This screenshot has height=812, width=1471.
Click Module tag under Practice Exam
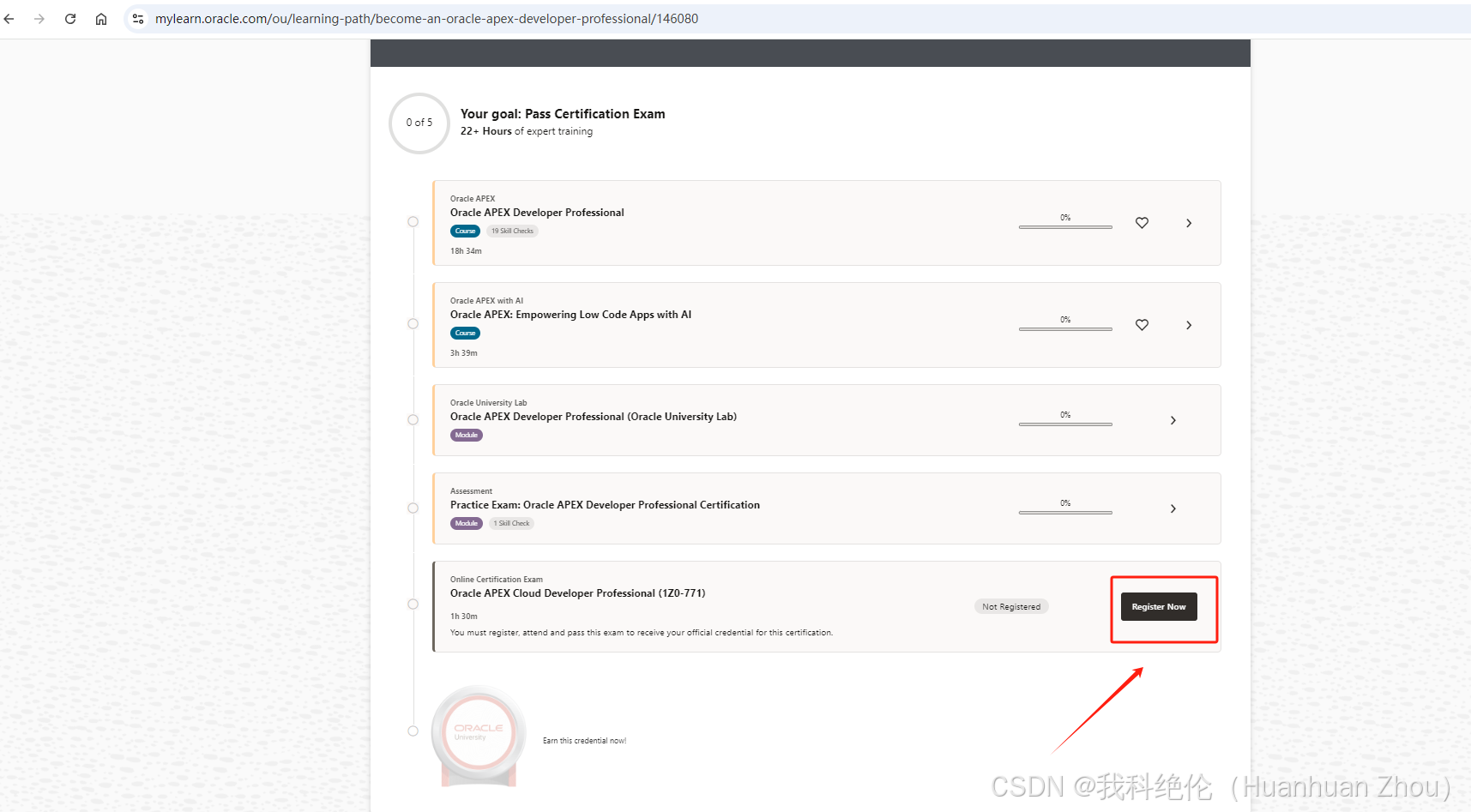(466, 523)
